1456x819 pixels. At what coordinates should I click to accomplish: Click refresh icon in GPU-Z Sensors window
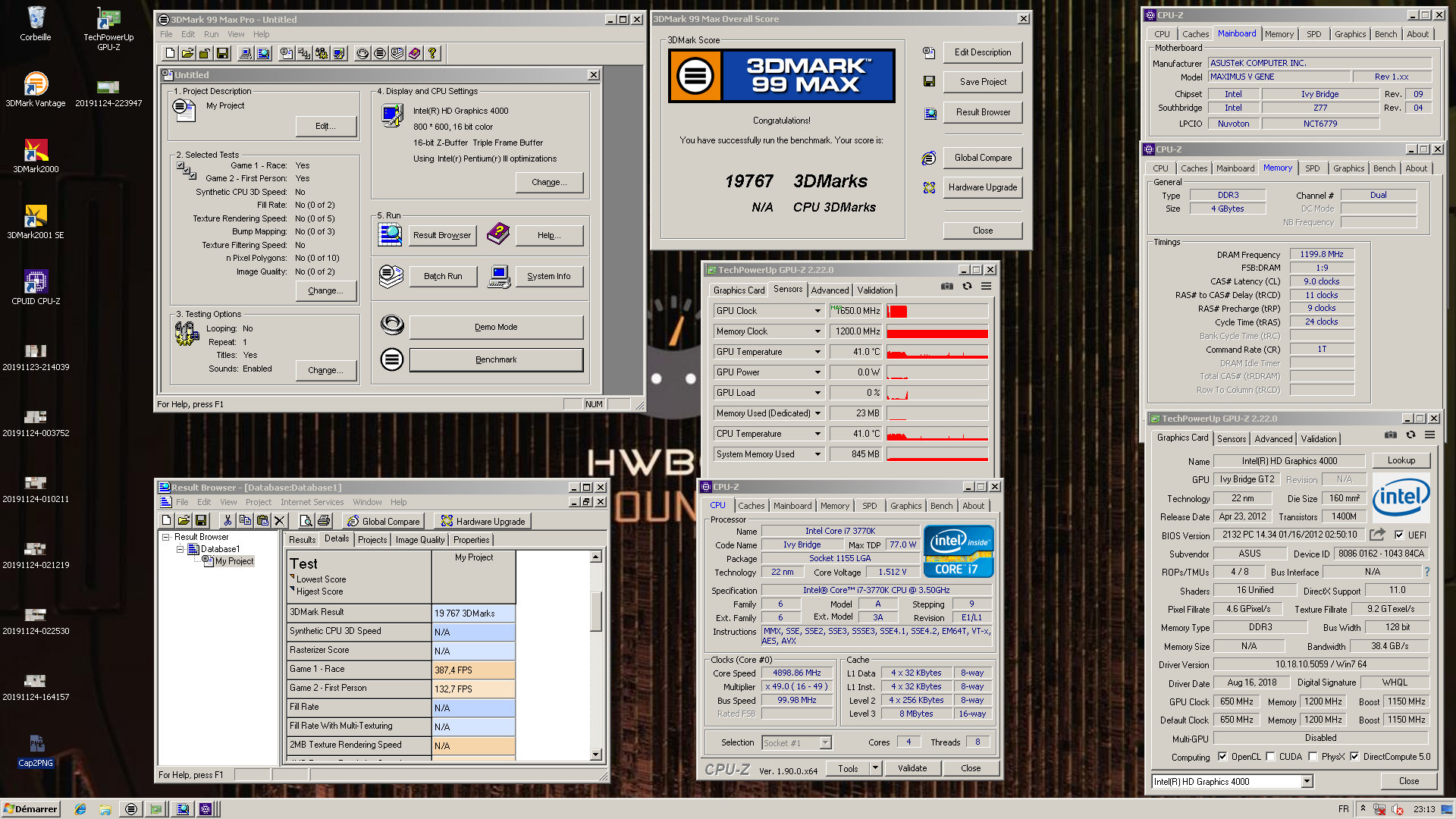click(x=967, y=286)
